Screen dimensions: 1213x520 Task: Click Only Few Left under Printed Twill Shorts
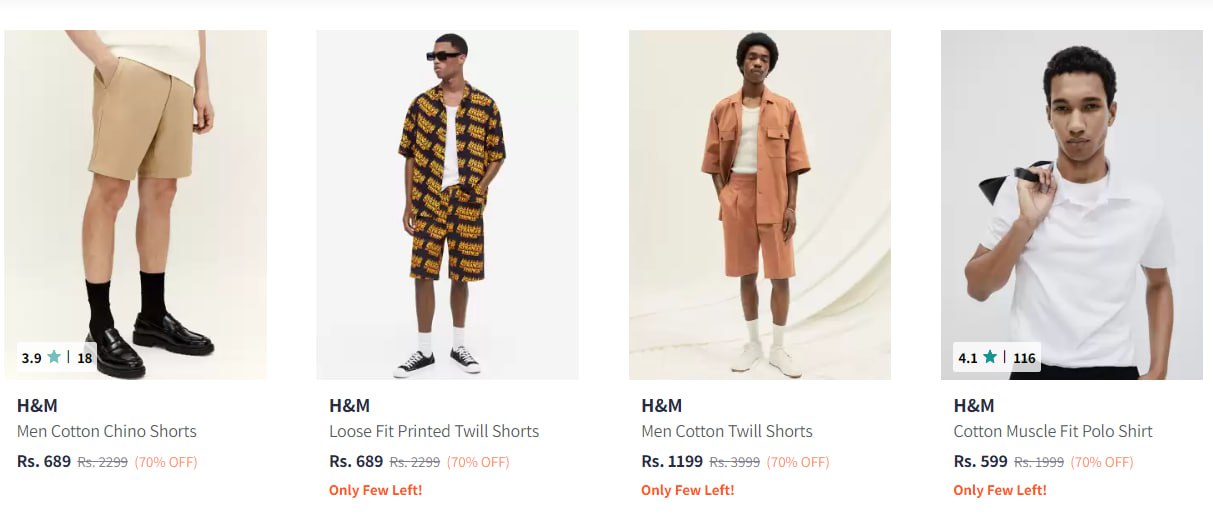tap(376, 490)
